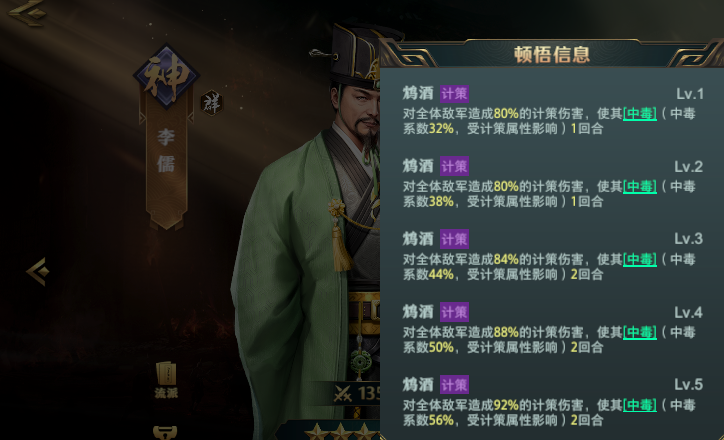This screenshot has width=724, height=440.
Task: Select the 顿悟信息 panel title
Action: 552,54
